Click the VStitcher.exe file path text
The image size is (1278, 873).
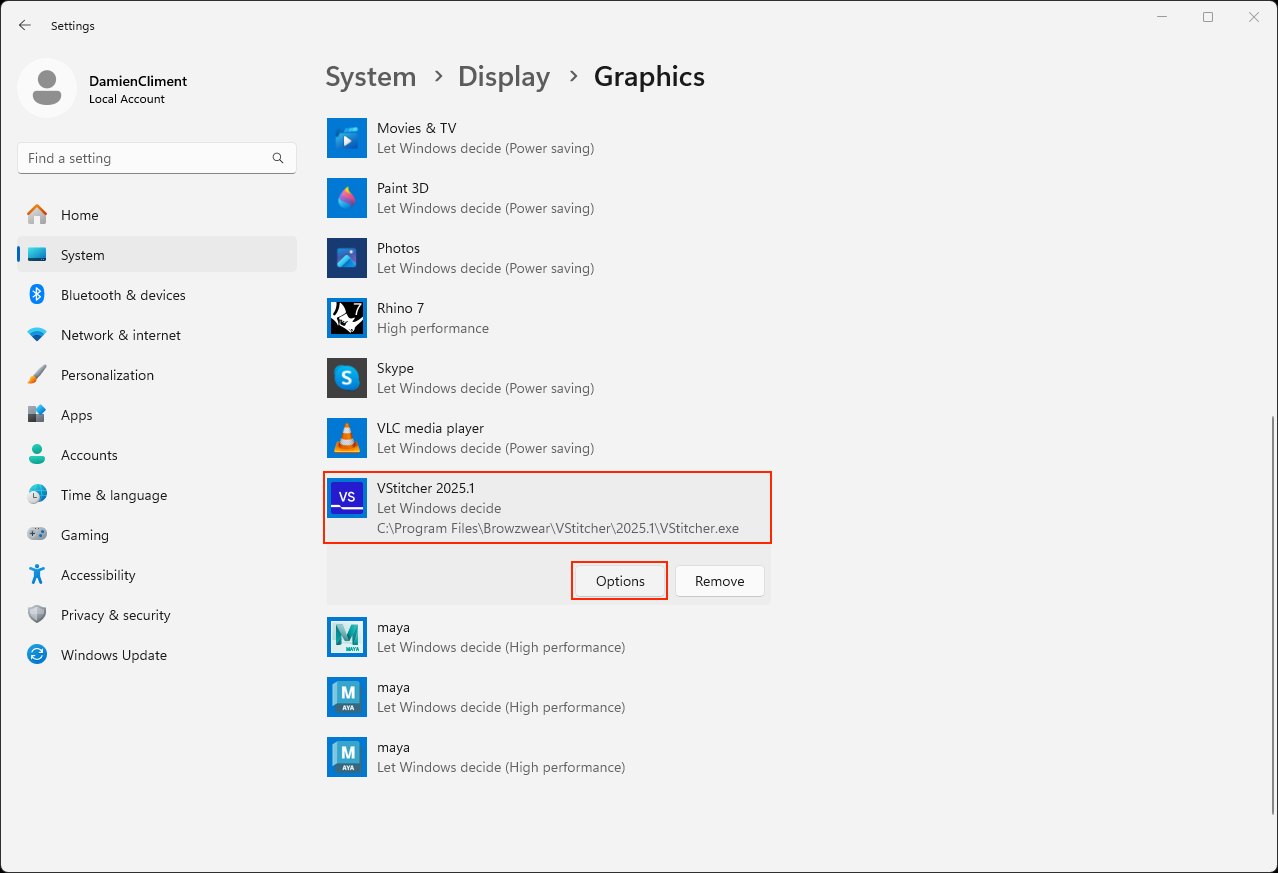pyautogui.click(x=558, y=528)
